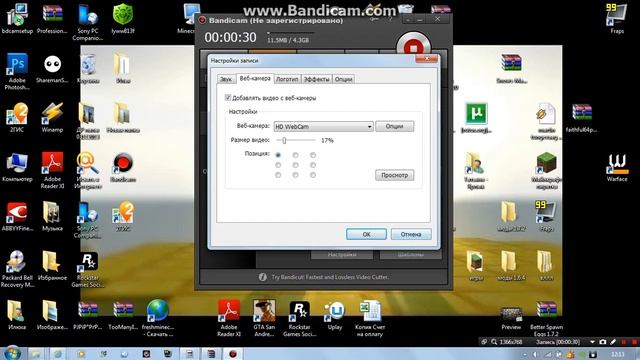Open the Windows Start menu

[x=13, y=353]
